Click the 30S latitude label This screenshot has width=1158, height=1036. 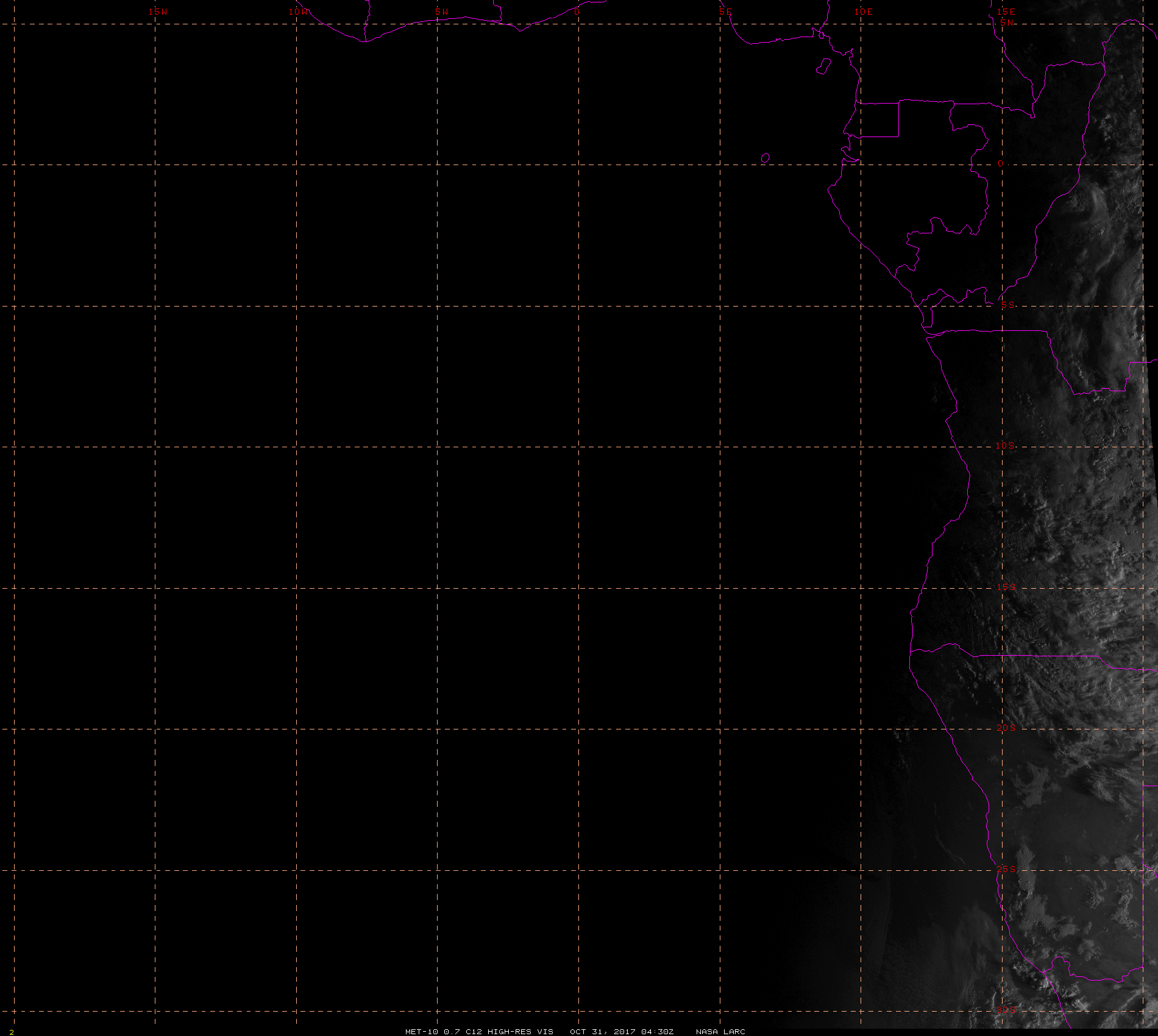1006,1010
